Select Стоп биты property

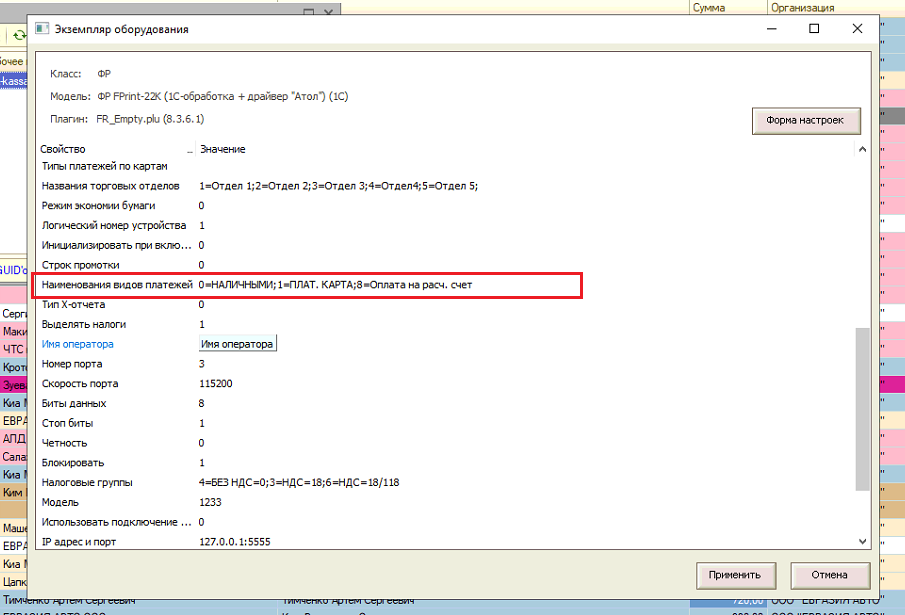click(x=68, y=423)
